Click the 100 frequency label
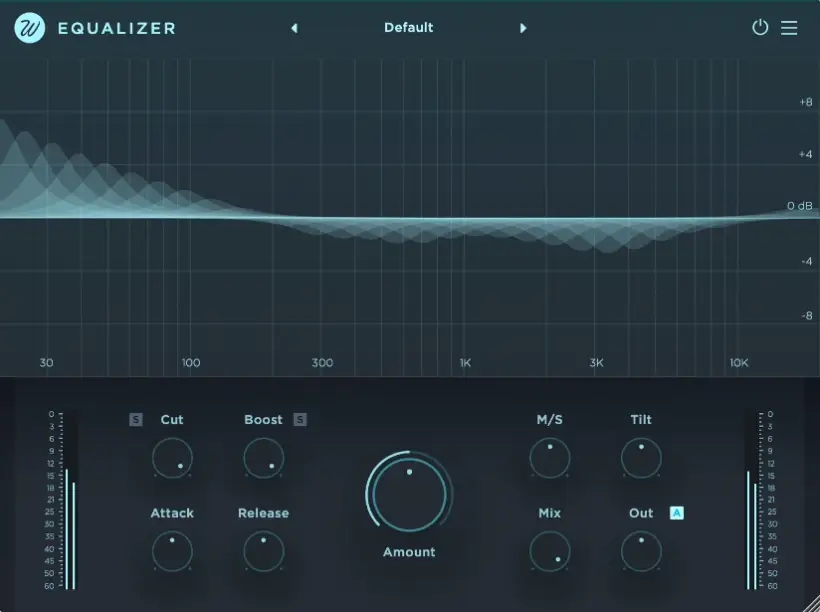This screenshot has height=612, width=820. tap(191, 362)
